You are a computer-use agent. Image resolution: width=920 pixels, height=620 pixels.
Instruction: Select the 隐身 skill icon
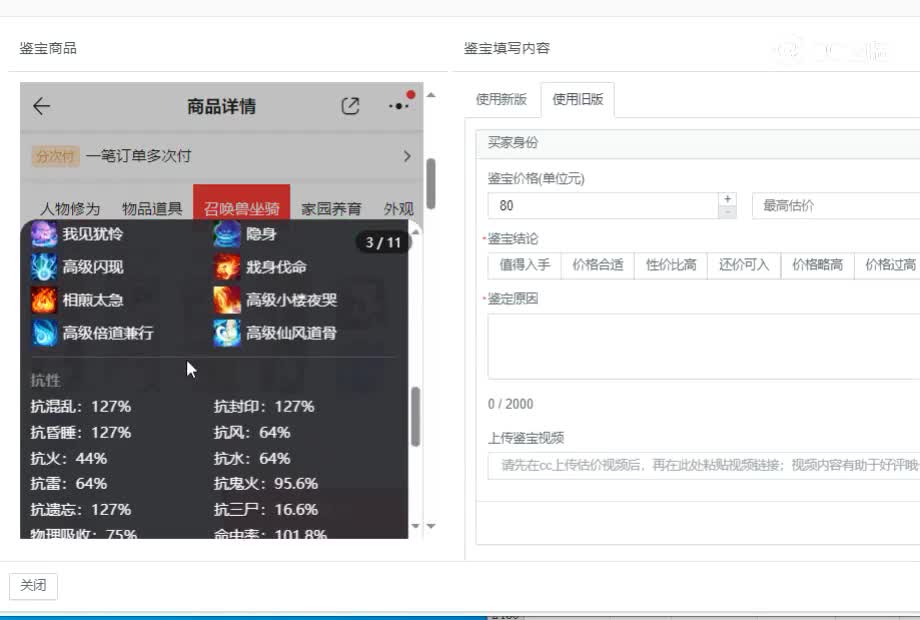[227, 234]
